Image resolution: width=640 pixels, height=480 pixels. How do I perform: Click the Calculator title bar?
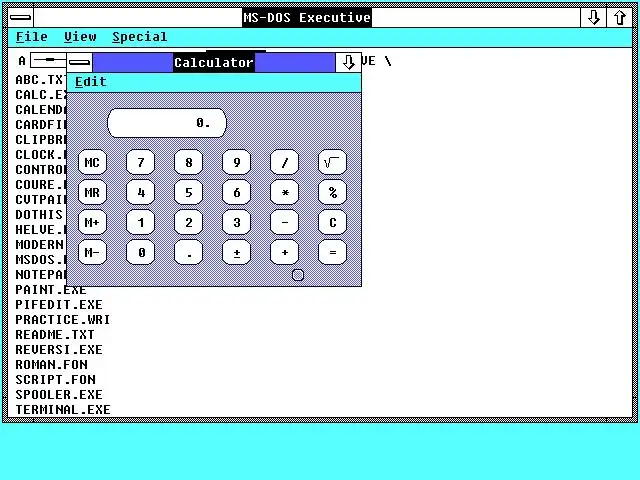pos(214,62)
